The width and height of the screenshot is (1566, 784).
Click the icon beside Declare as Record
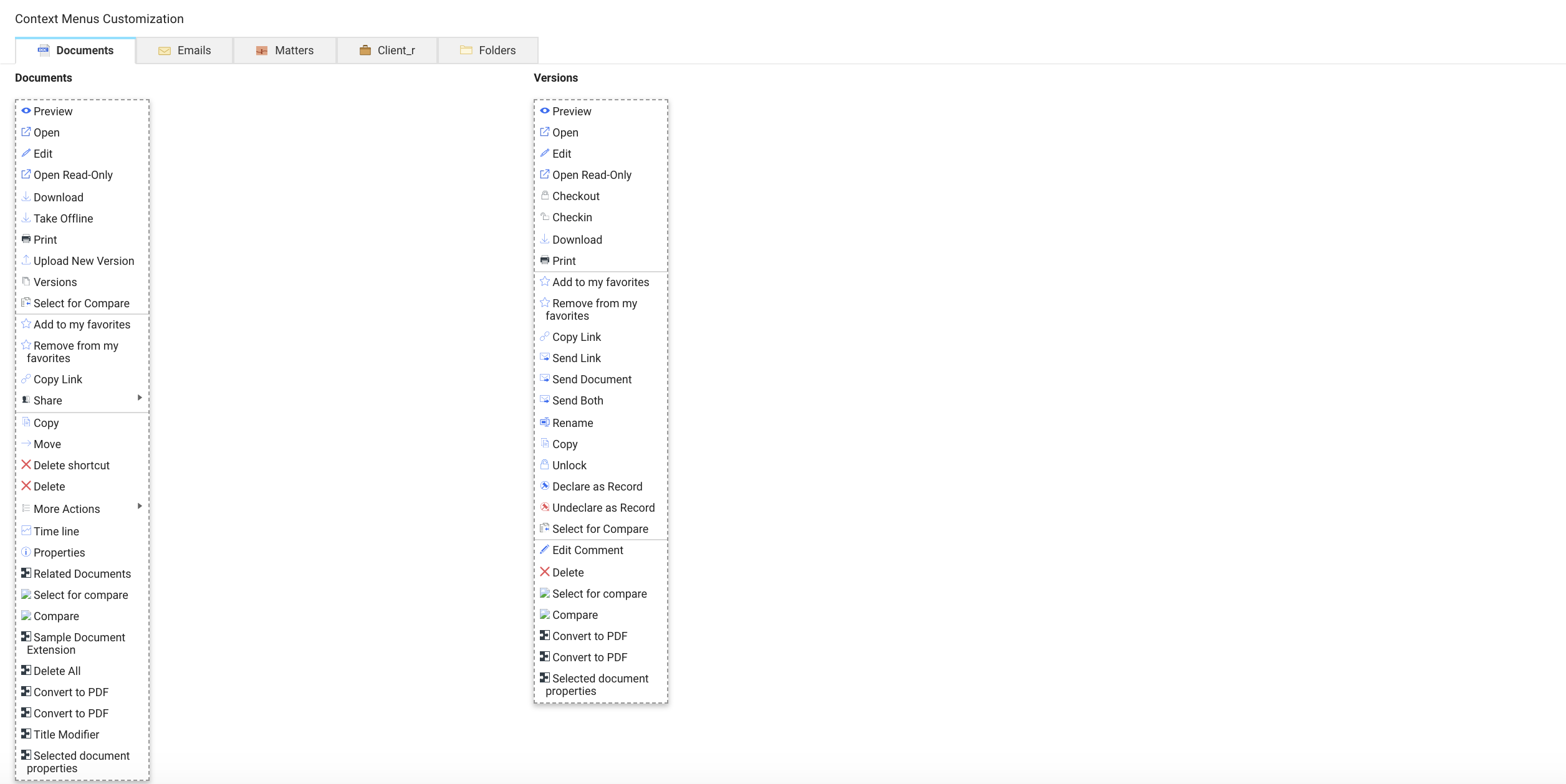545,485
